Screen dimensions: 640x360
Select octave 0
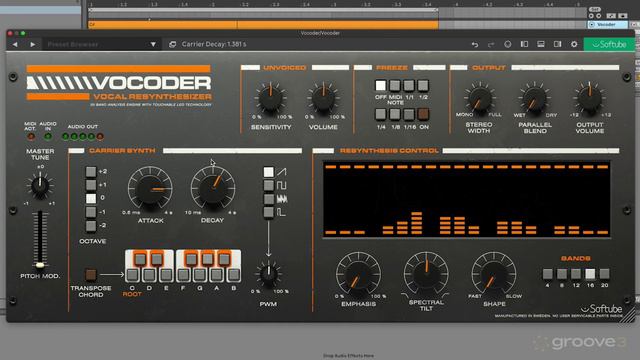pyautogui.click(x=91, y=198)
